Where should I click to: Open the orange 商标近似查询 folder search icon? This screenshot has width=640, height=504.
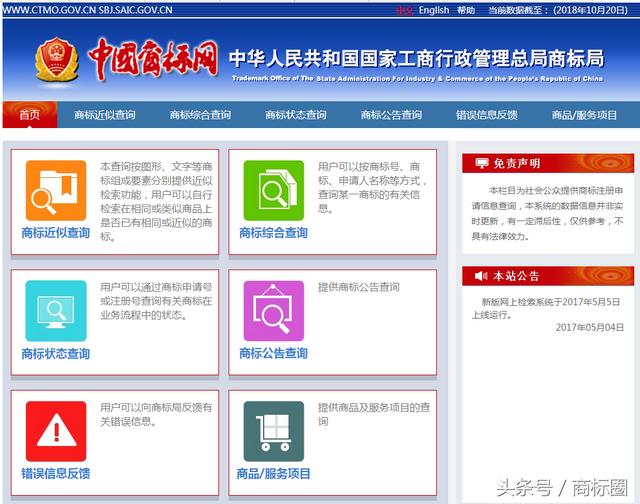pos(56,191)
